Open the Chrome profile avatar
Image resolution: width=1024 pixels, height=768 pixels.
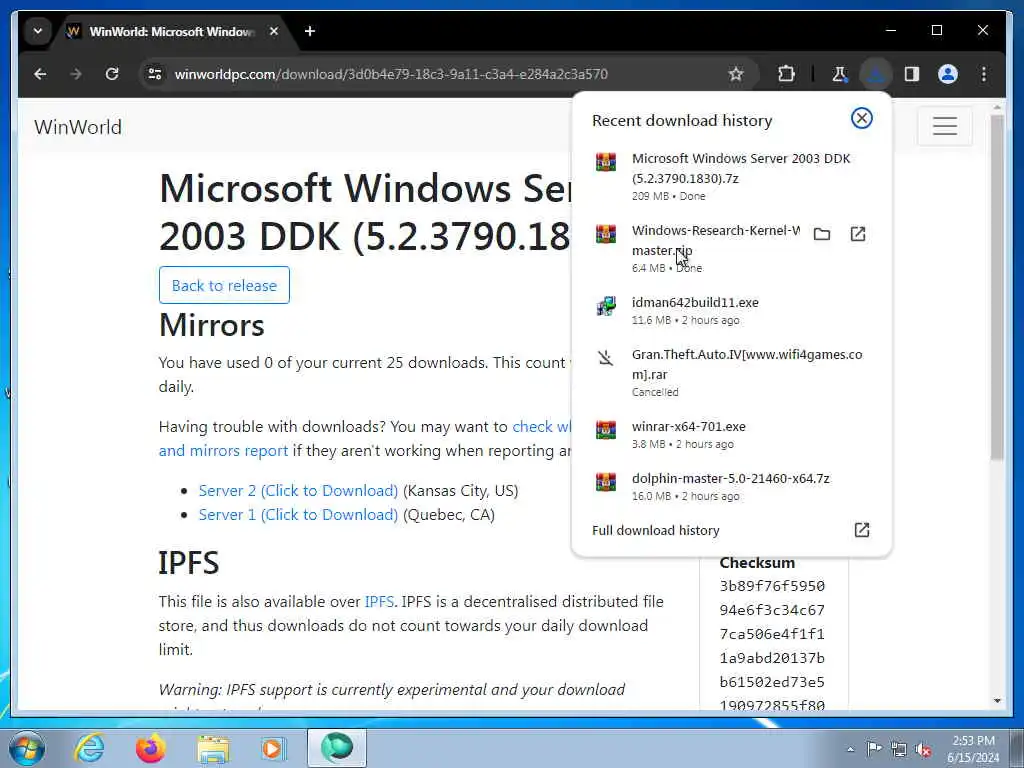click(x=948, y=74)
